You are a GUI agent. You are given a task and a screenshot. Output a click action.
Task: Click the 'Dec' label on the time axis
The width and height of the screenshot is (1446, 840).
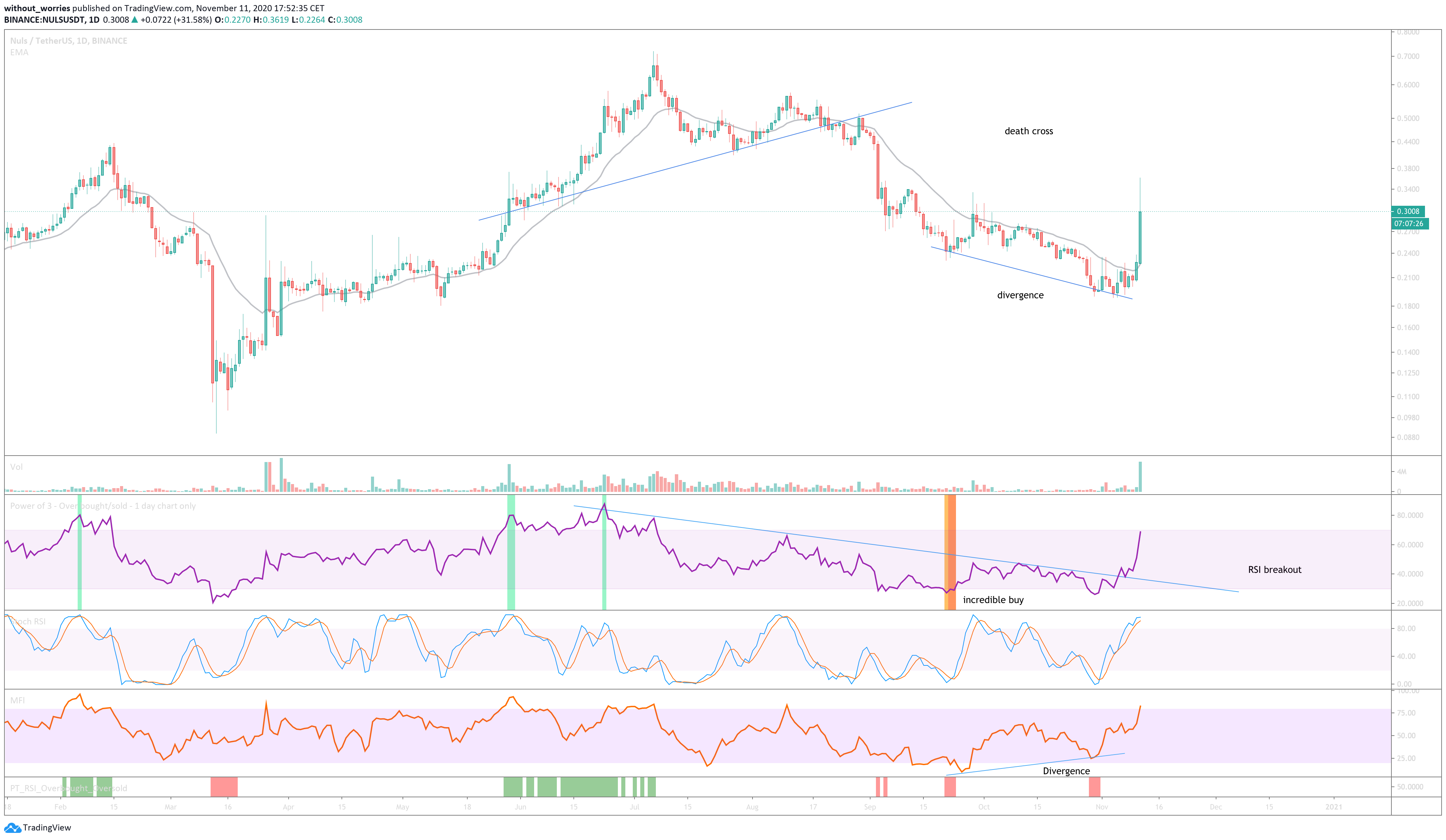click(x=1215, y=807)
